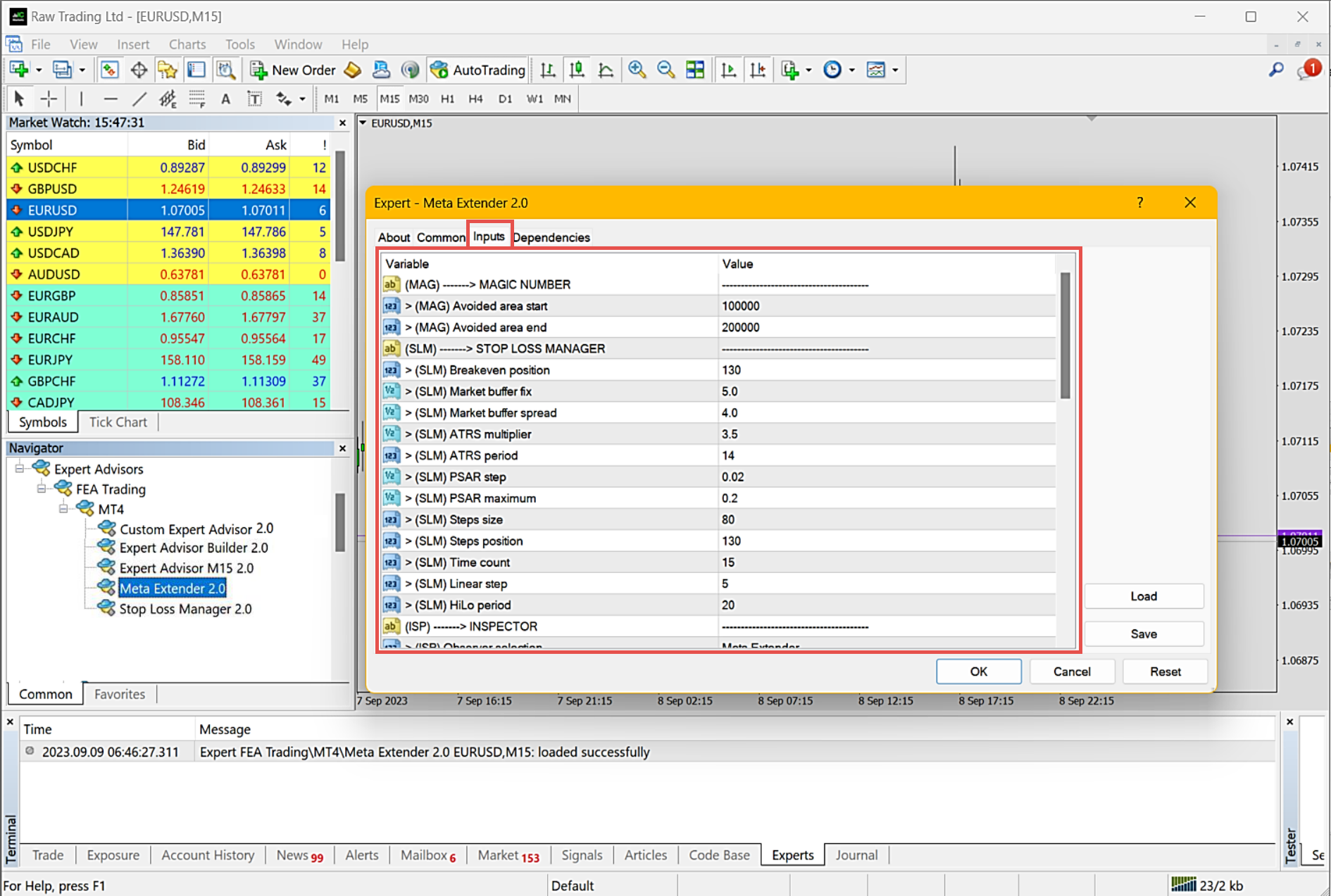Toggle chart auto scroll icon
Viewport: 1331px width, 896px height.
pos(729,70)
